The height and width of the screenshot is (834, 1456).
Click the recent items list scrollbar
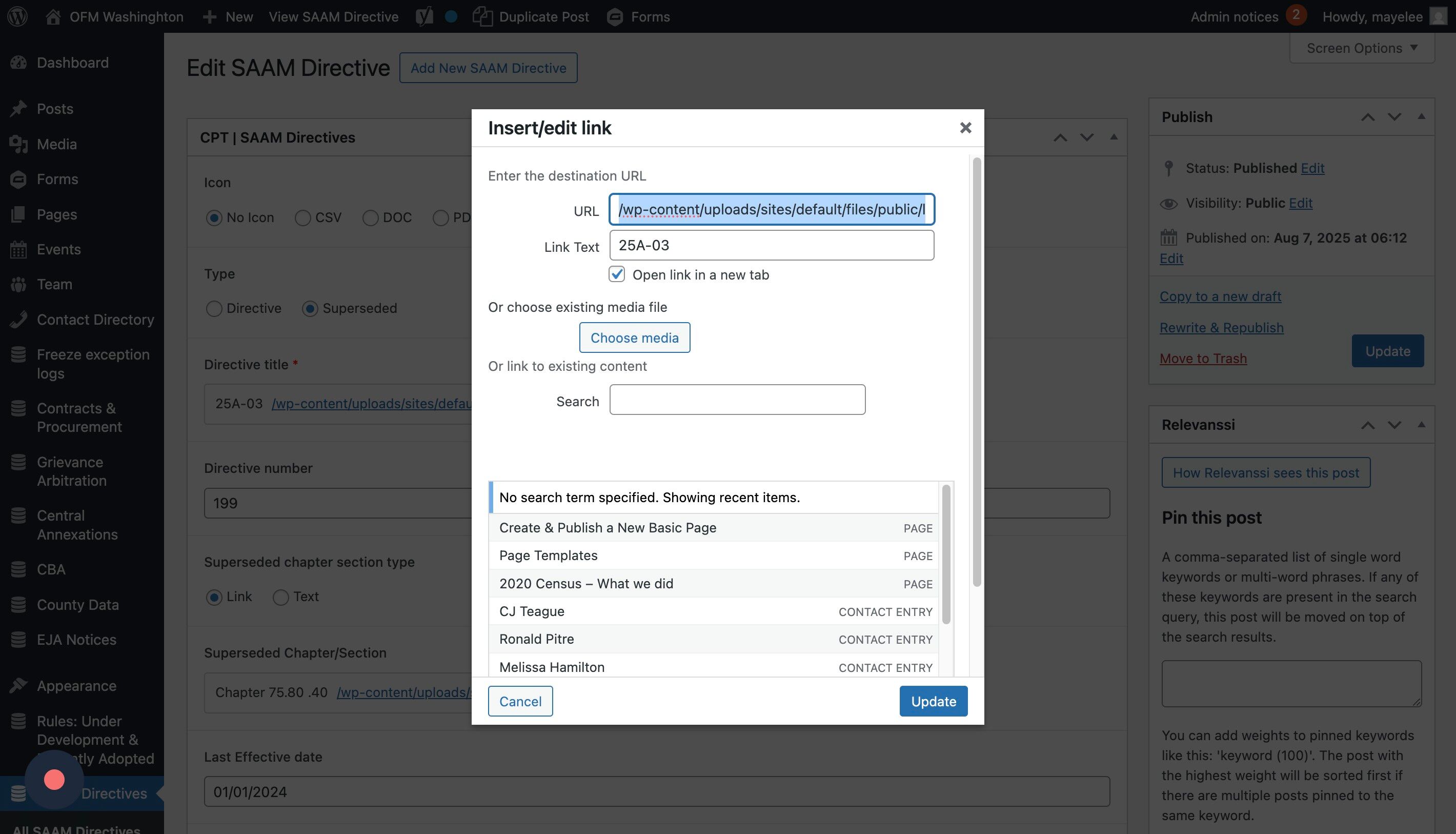[x=946, y=554]
